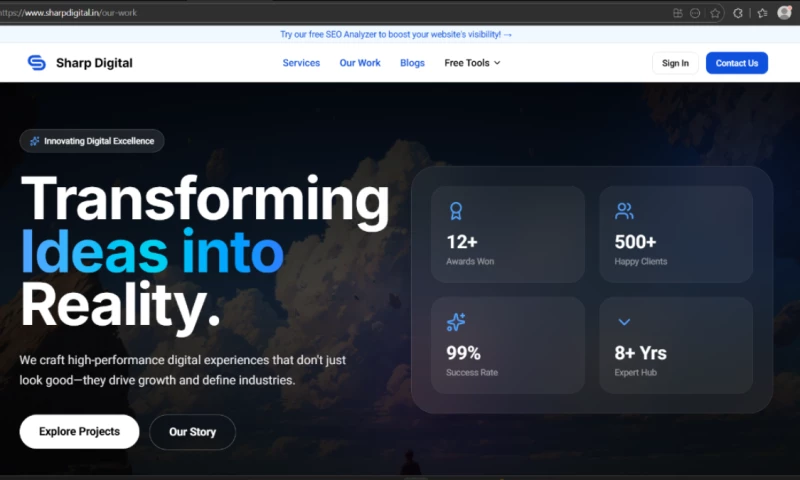
Task: Click the three-dots icon in the address bar
Action: [x=695, y=13]
